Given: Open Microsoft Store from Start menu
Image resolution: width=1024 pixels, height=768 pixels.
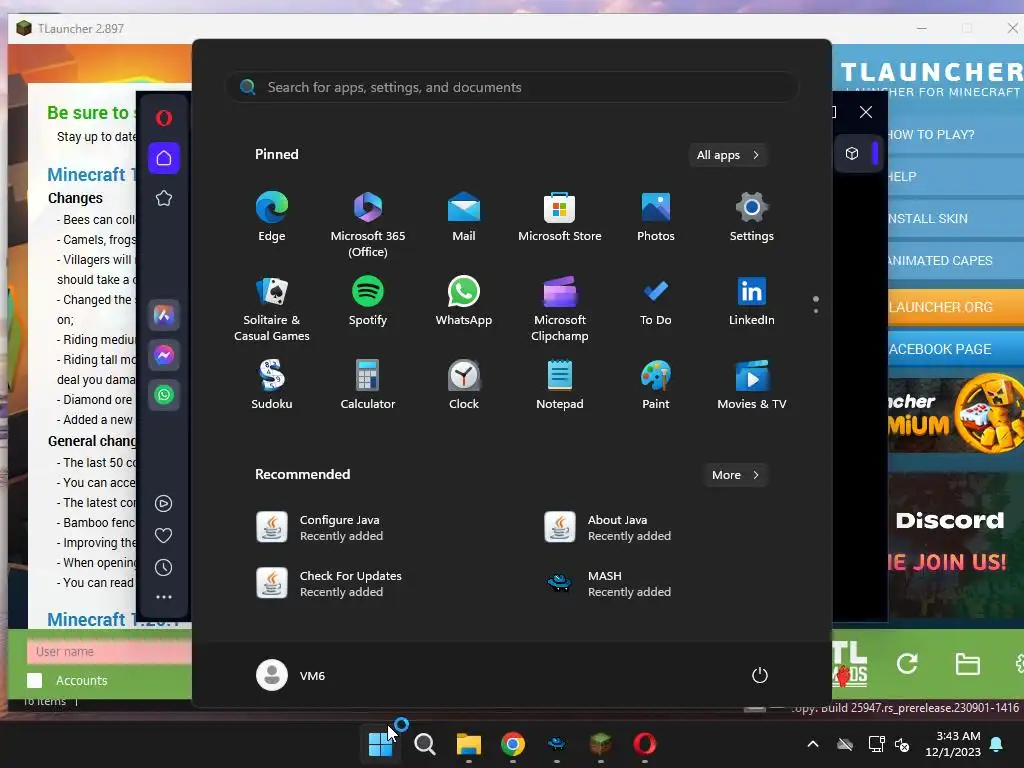Looking at the screenshot, I should (x=560, y=217).
